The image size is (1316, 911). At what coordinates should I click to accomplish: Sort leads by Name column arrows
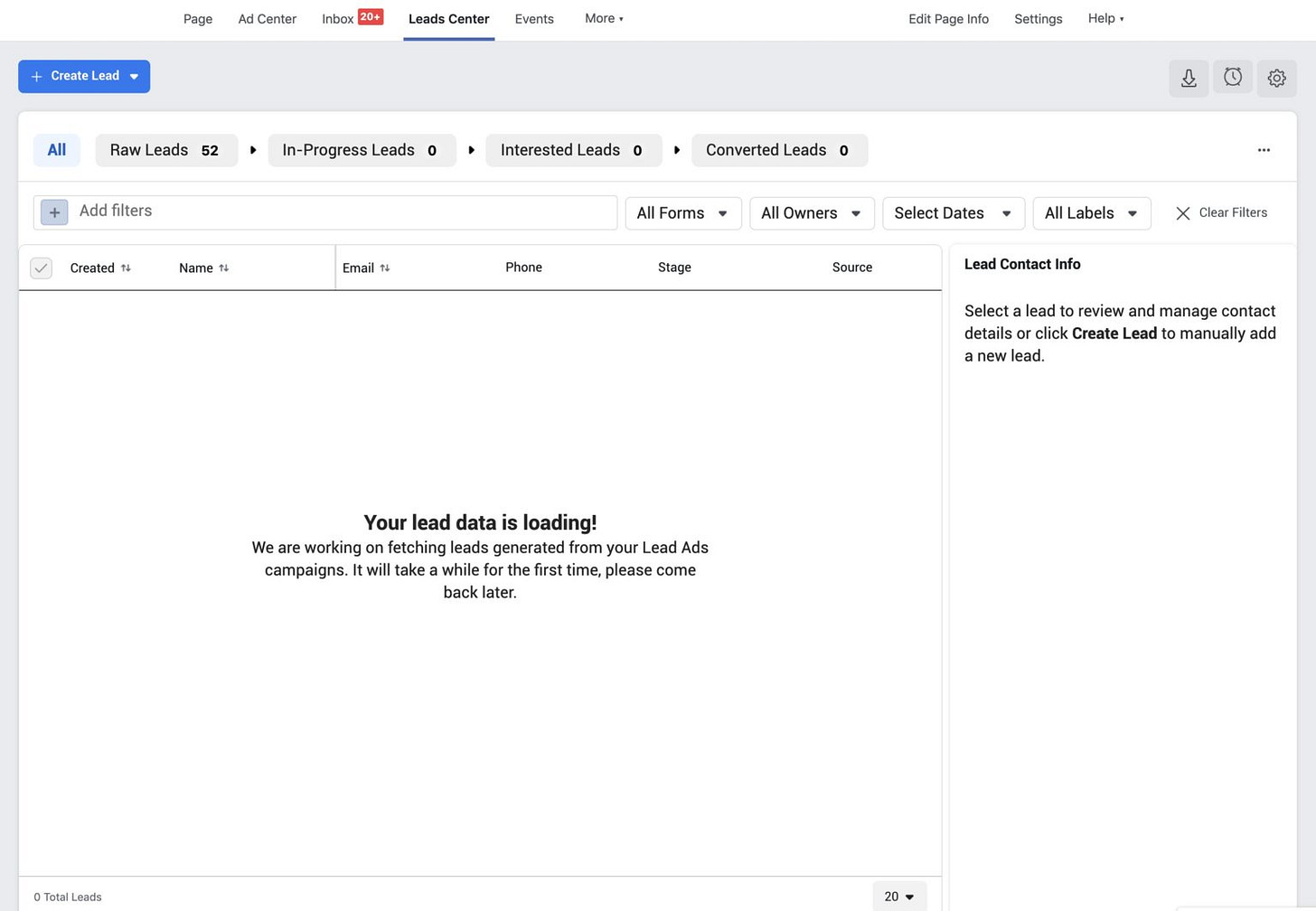coord(223,268)
